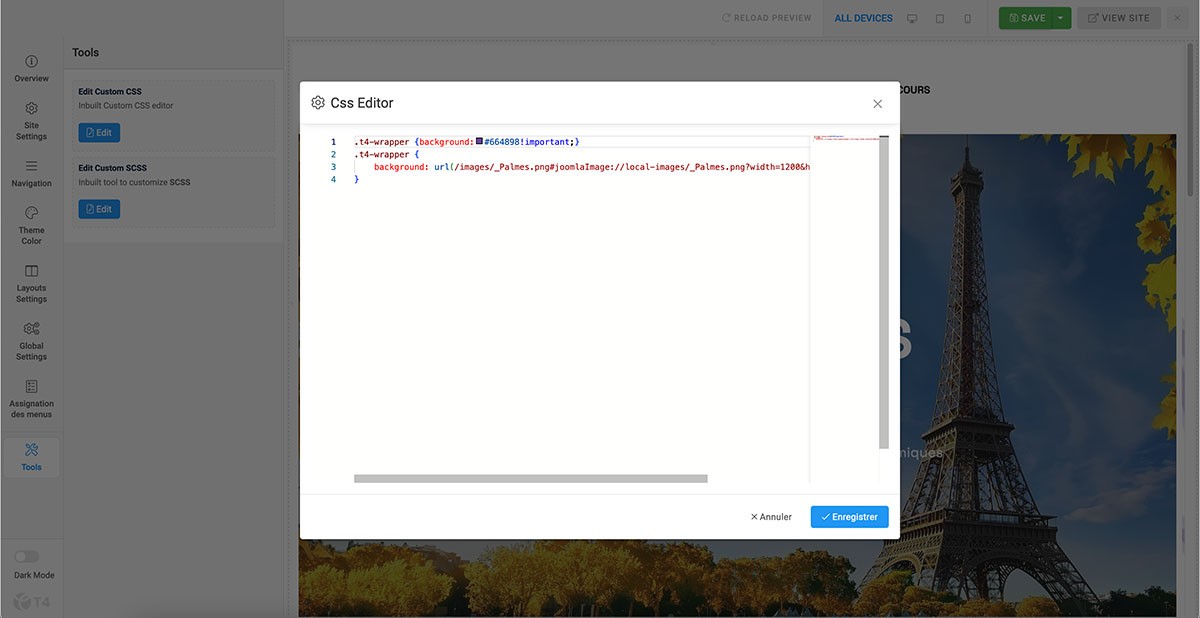Viewport: 1200px width, 618px height.
Task: Open the Save dropdown arrow
Action: [1060, 18]
